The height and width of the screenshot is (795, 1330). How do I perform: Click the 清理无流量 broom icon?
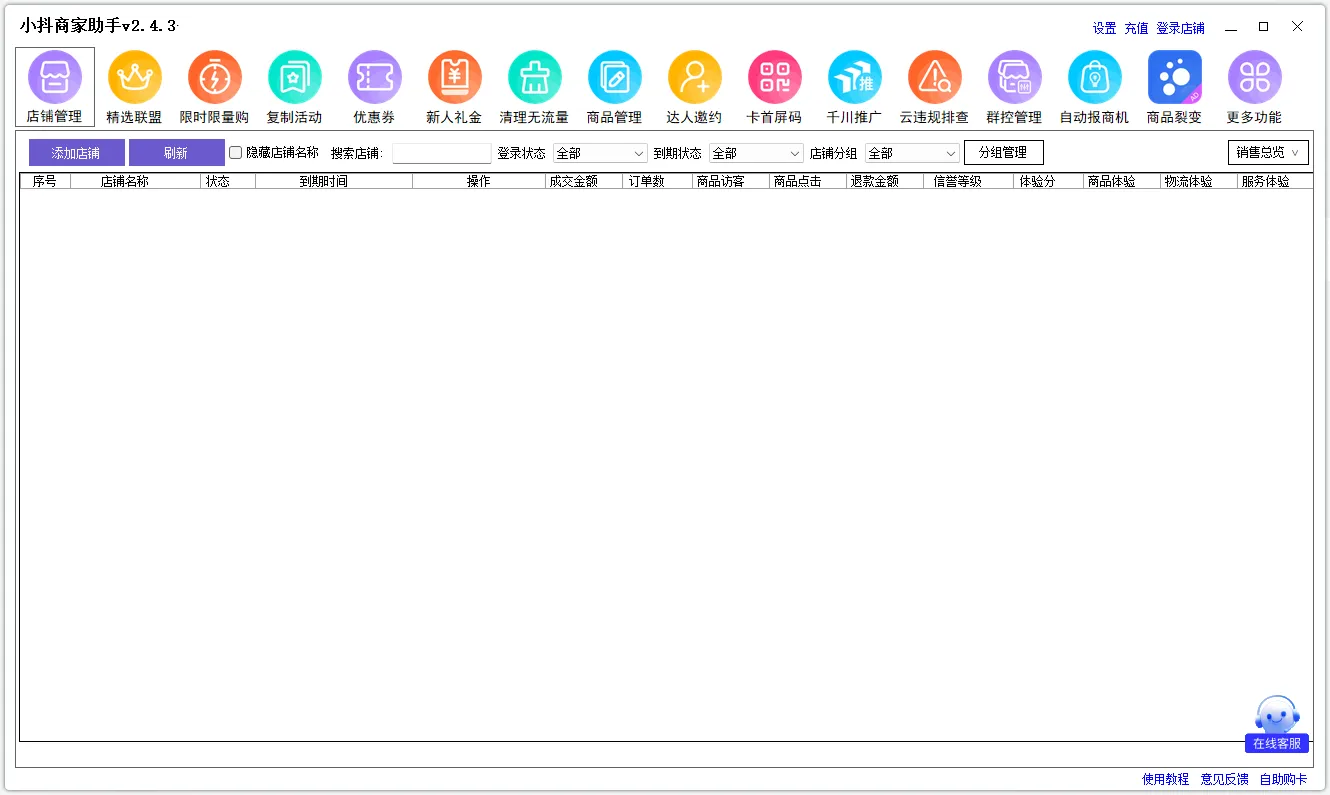point(534,78)
